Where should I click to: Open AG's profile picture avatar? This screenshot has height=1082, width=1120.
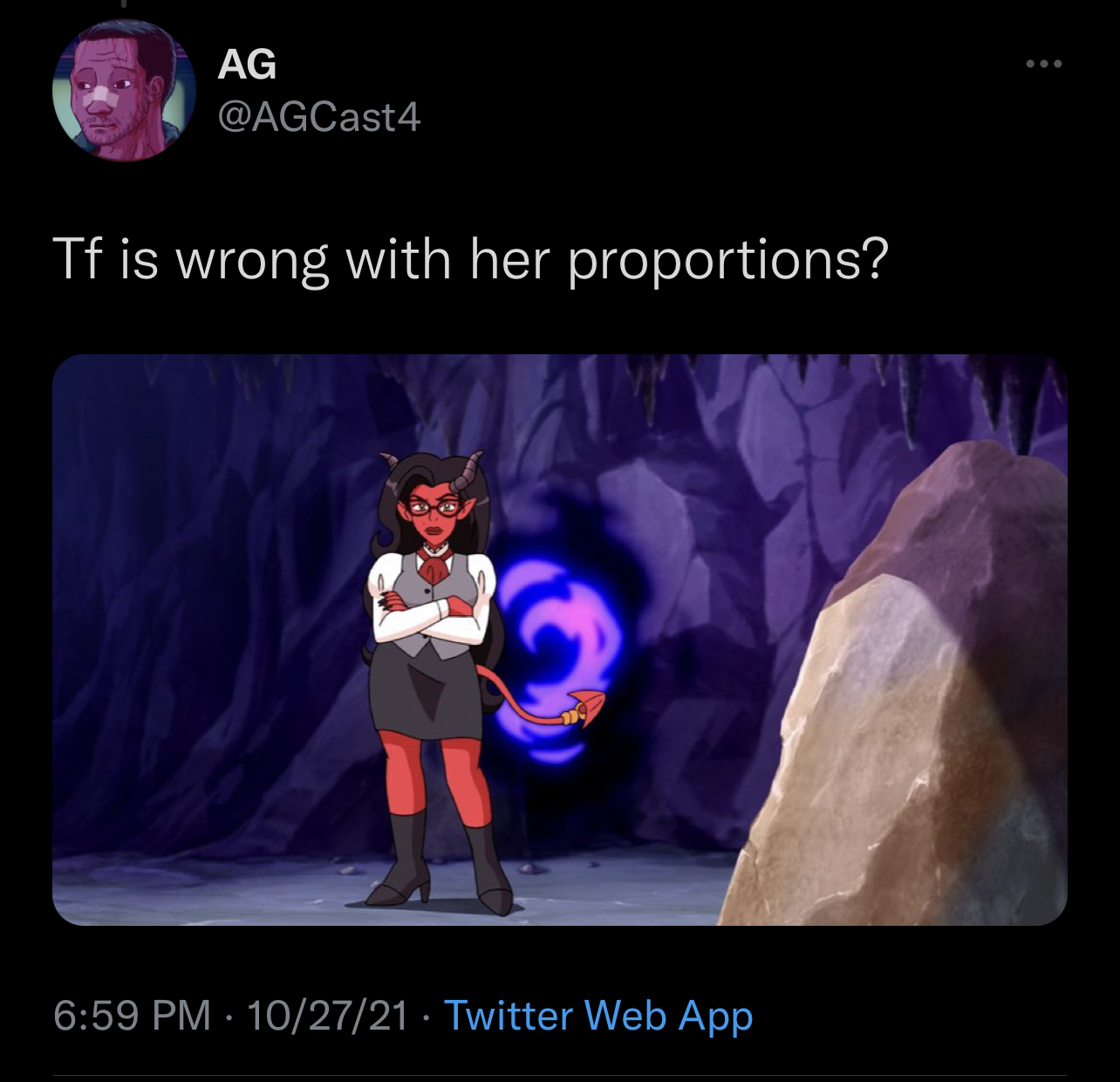click(x=124, y=89)
